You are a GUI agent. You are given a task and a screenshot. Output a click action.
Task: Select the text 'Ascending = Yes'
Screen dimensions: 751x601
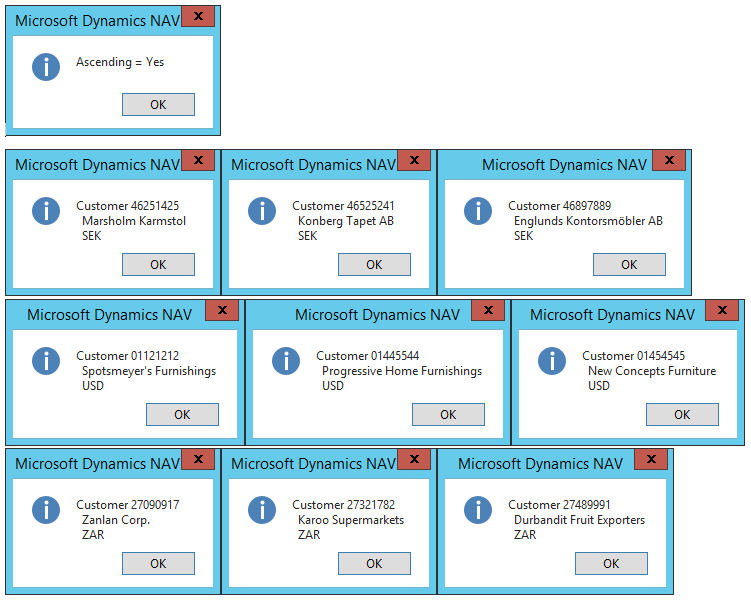tap(120, 62)
